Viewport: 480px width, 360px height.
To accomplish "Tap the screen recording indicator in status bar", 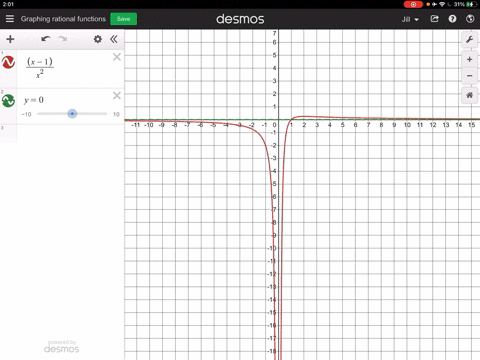I will coord(413,4).
